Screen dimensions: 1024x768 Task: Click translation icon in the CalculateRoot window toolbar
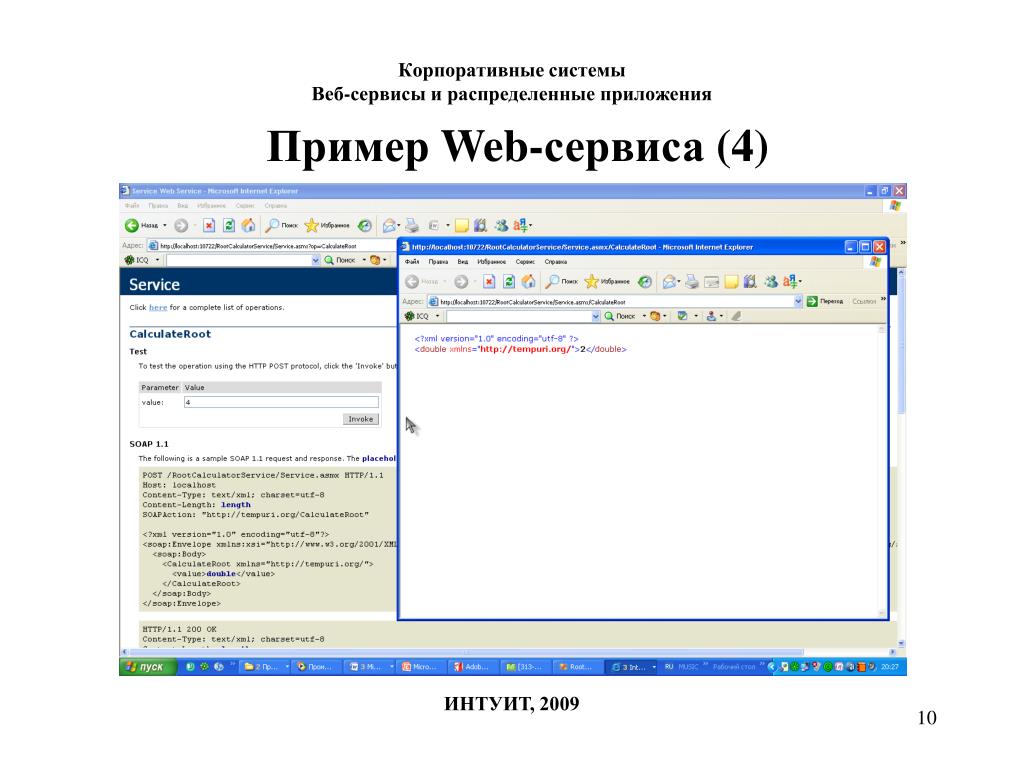point(790,281)
